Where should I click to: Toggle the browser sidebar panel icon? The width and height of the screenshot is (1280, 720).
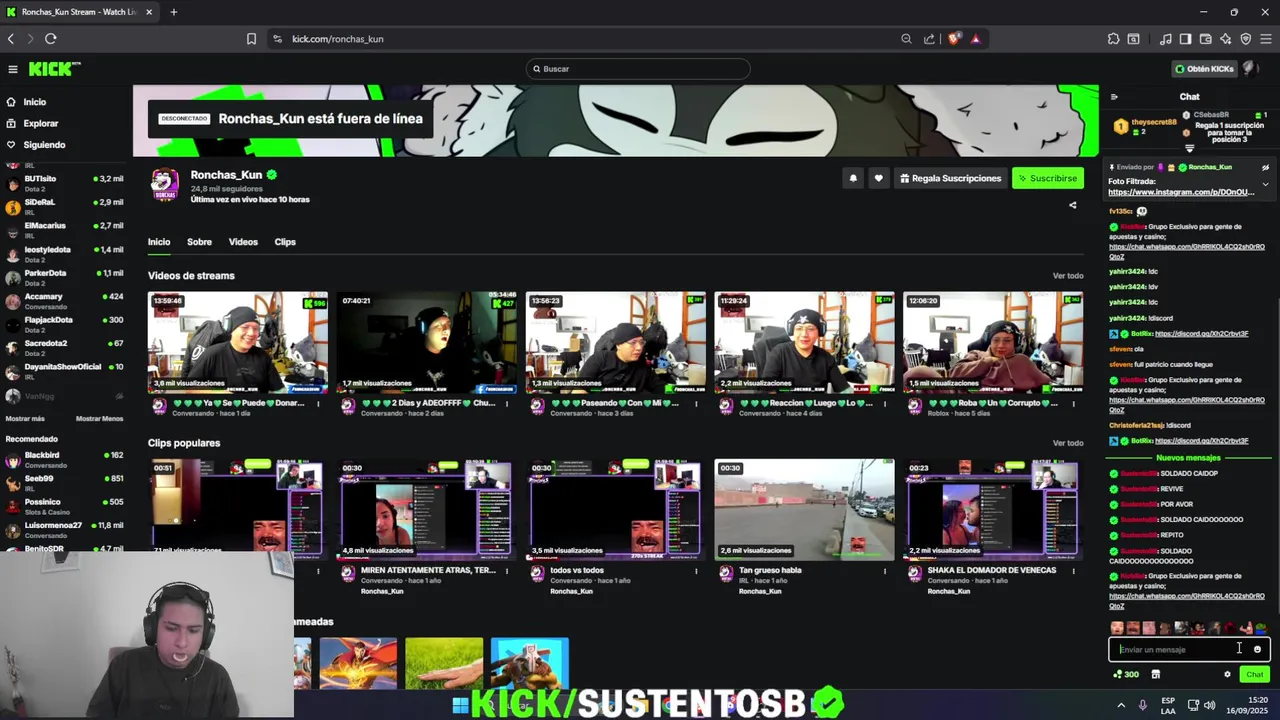pos(1185,39)
